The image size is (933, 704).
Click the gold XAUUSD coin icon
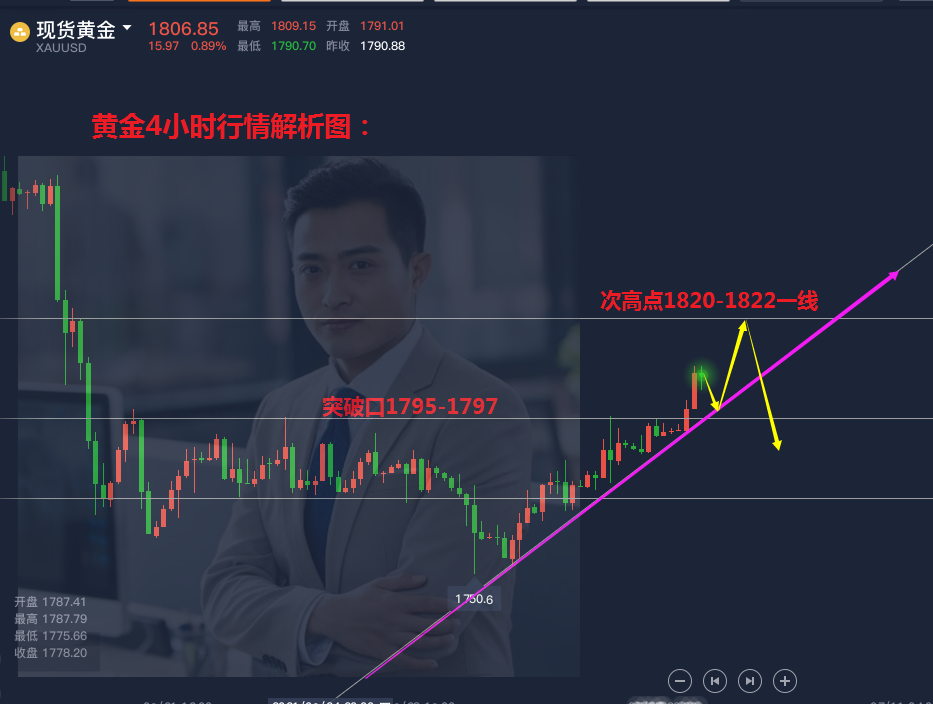[20, 32]
